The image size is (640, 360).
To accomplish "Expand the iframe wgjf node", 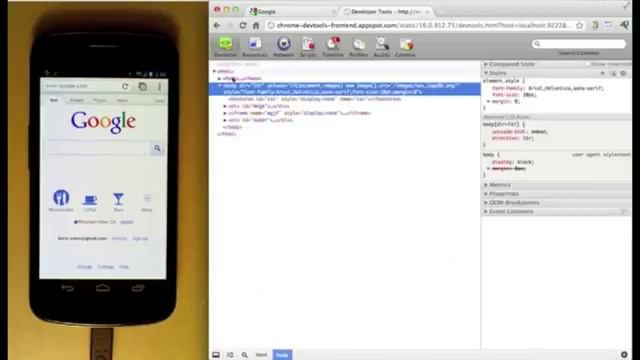I will [225, 113].
